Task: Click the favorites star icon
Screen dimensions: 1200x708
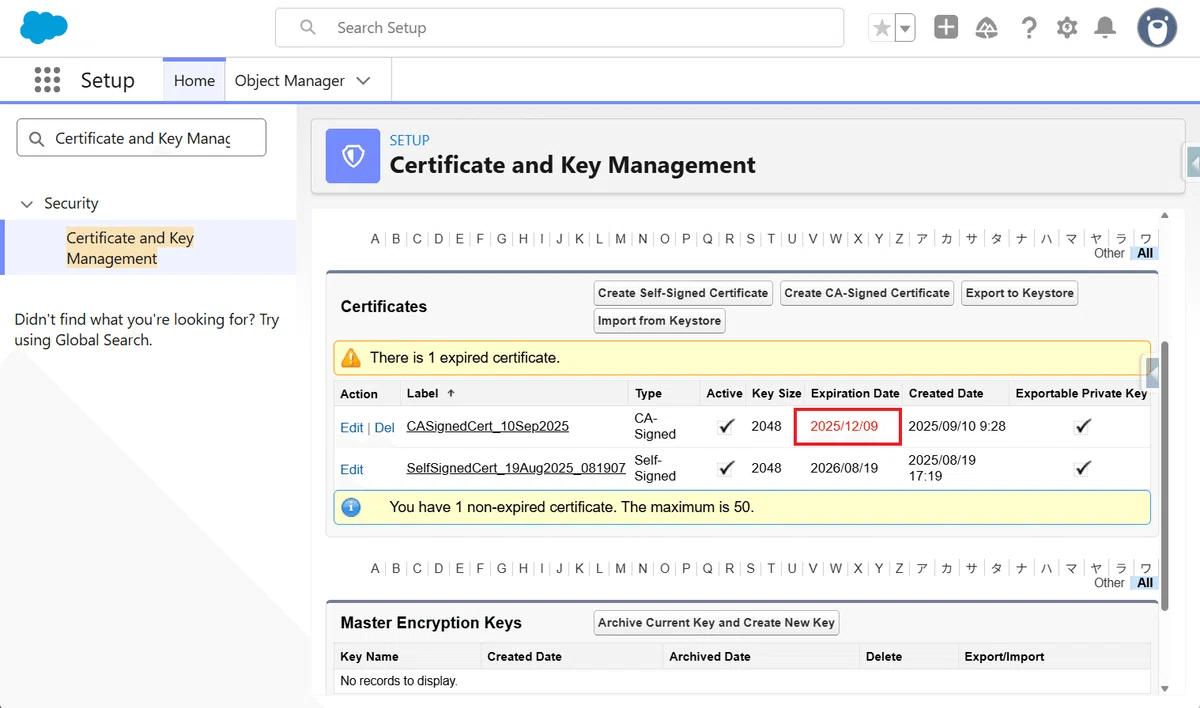Action: click(881, 28)
